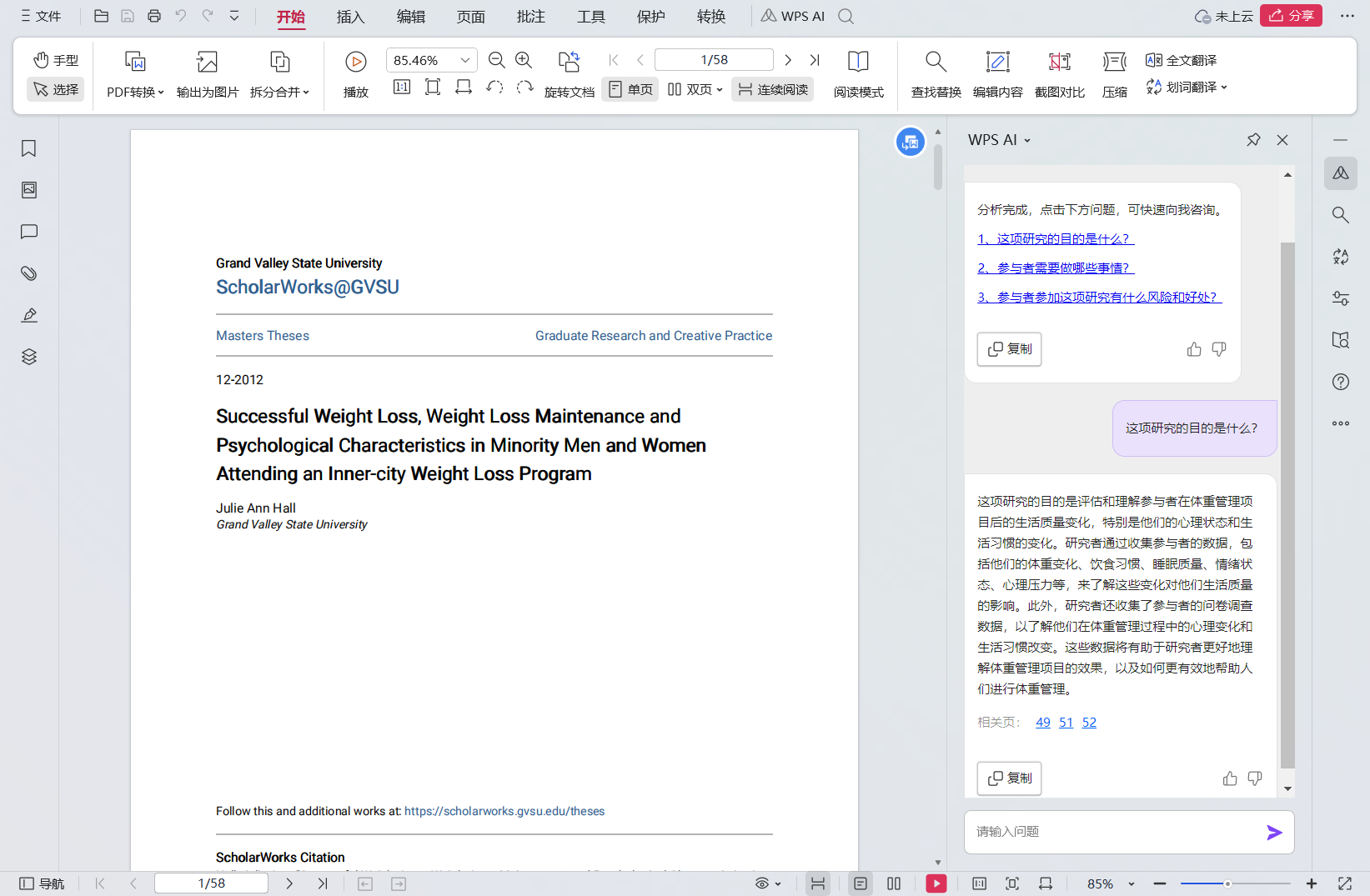This screenshot has height=896, width=1370.
Task: Switch to the 转换 tab
Action: pos(710,17)
